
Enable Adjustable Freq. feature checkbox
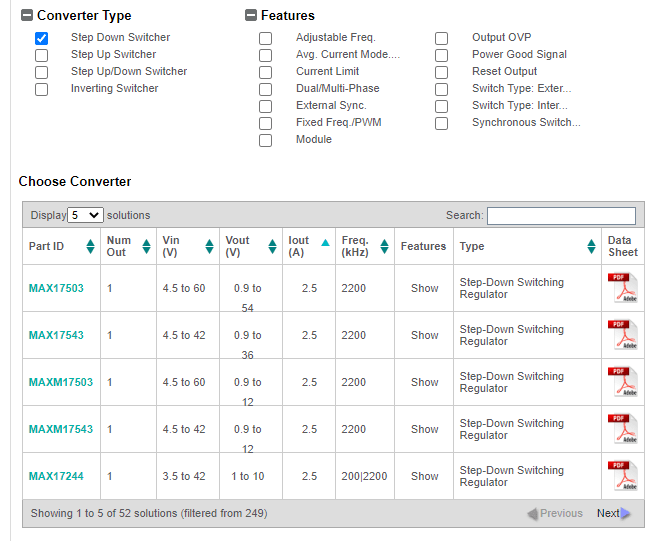tap(265, 38)
